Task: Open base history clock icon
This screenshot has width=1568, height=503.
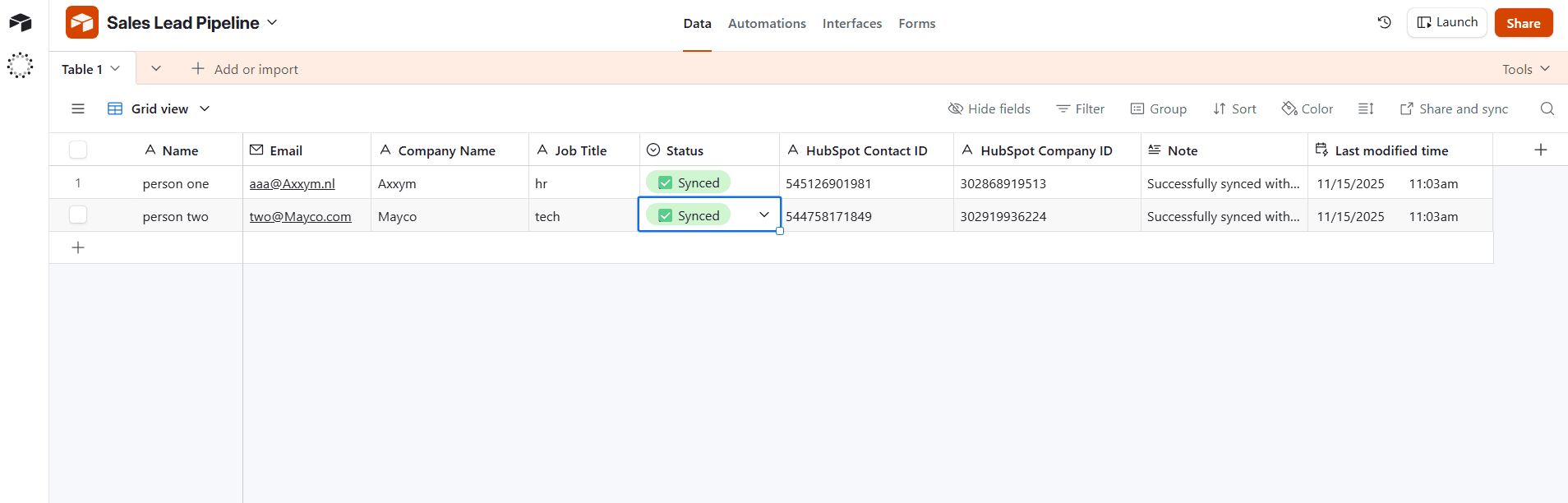Action: tap(1385, 23)
